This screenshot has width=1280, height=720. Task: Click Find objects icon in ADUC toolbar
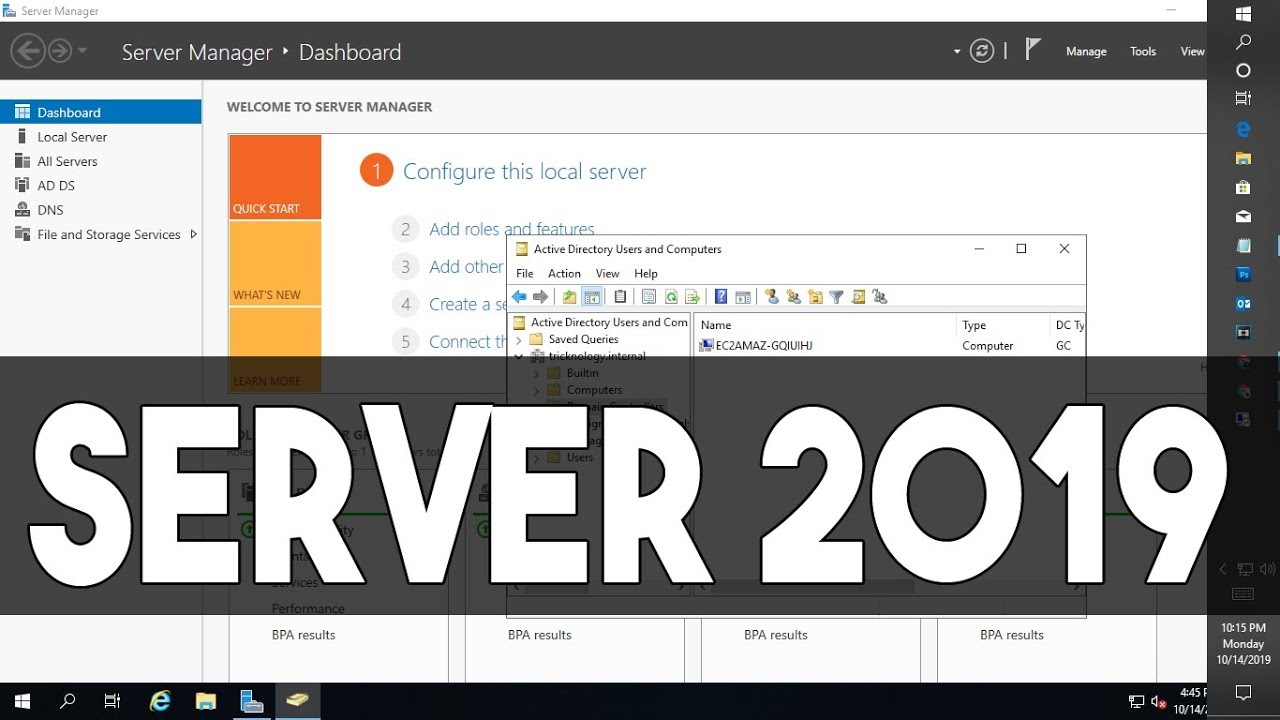(x=859, y=297)
